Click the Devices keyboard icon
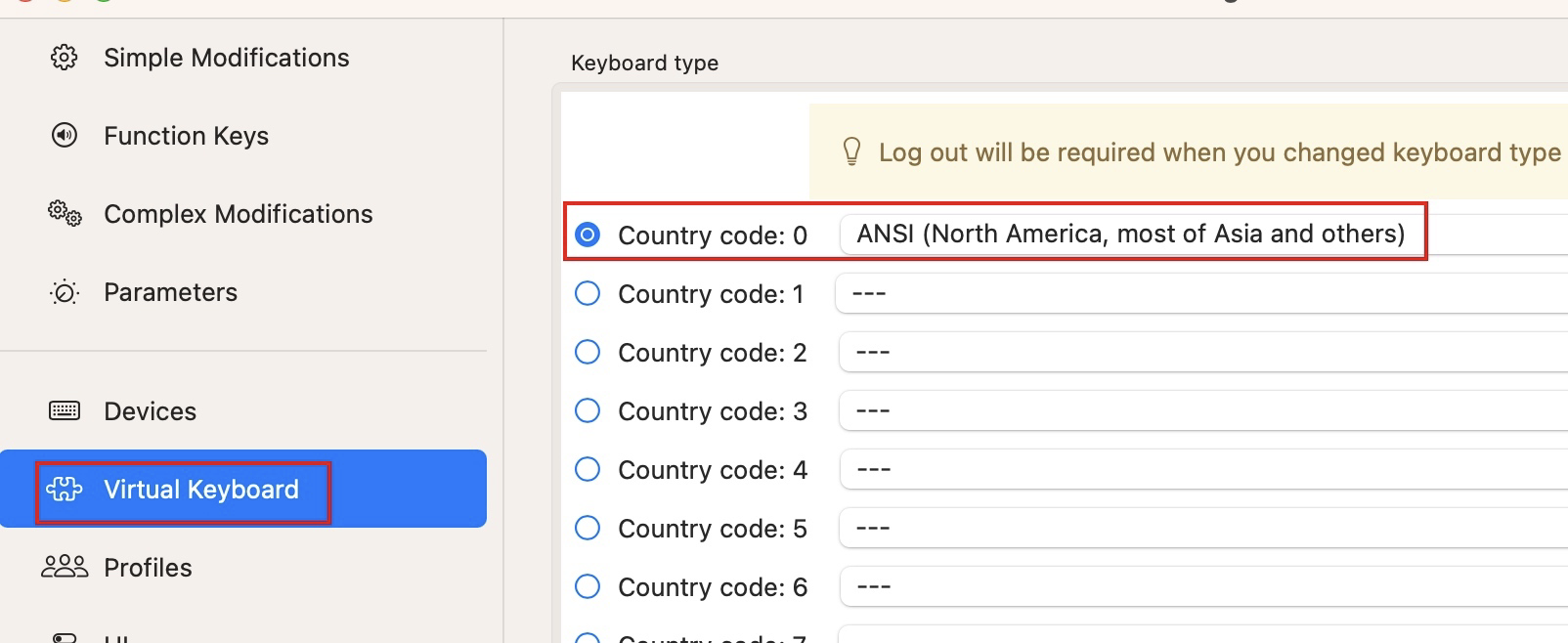This screenshot has width=1568, height=643. click(65, 410)
